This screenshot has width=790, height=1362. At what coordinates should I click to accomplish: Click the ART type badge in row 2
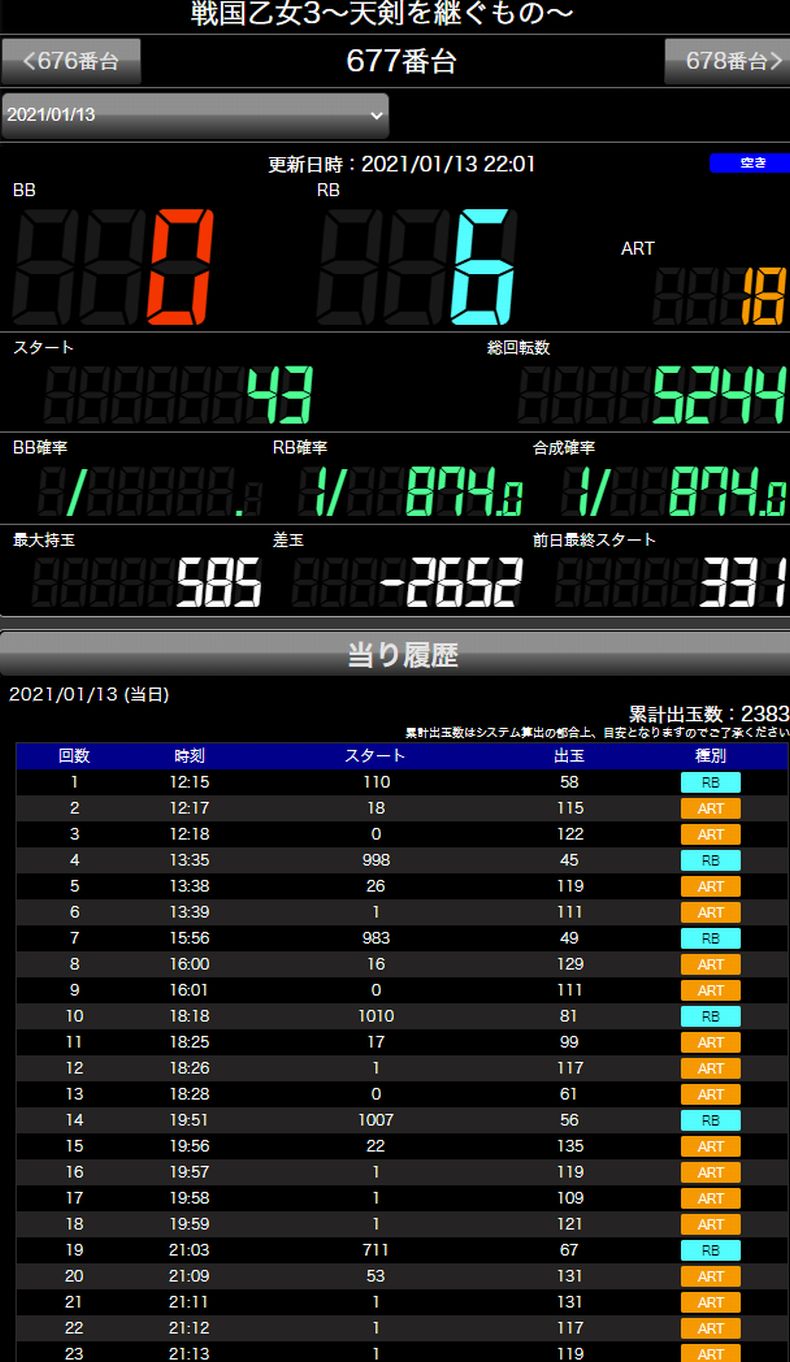[x=711, y=808]
